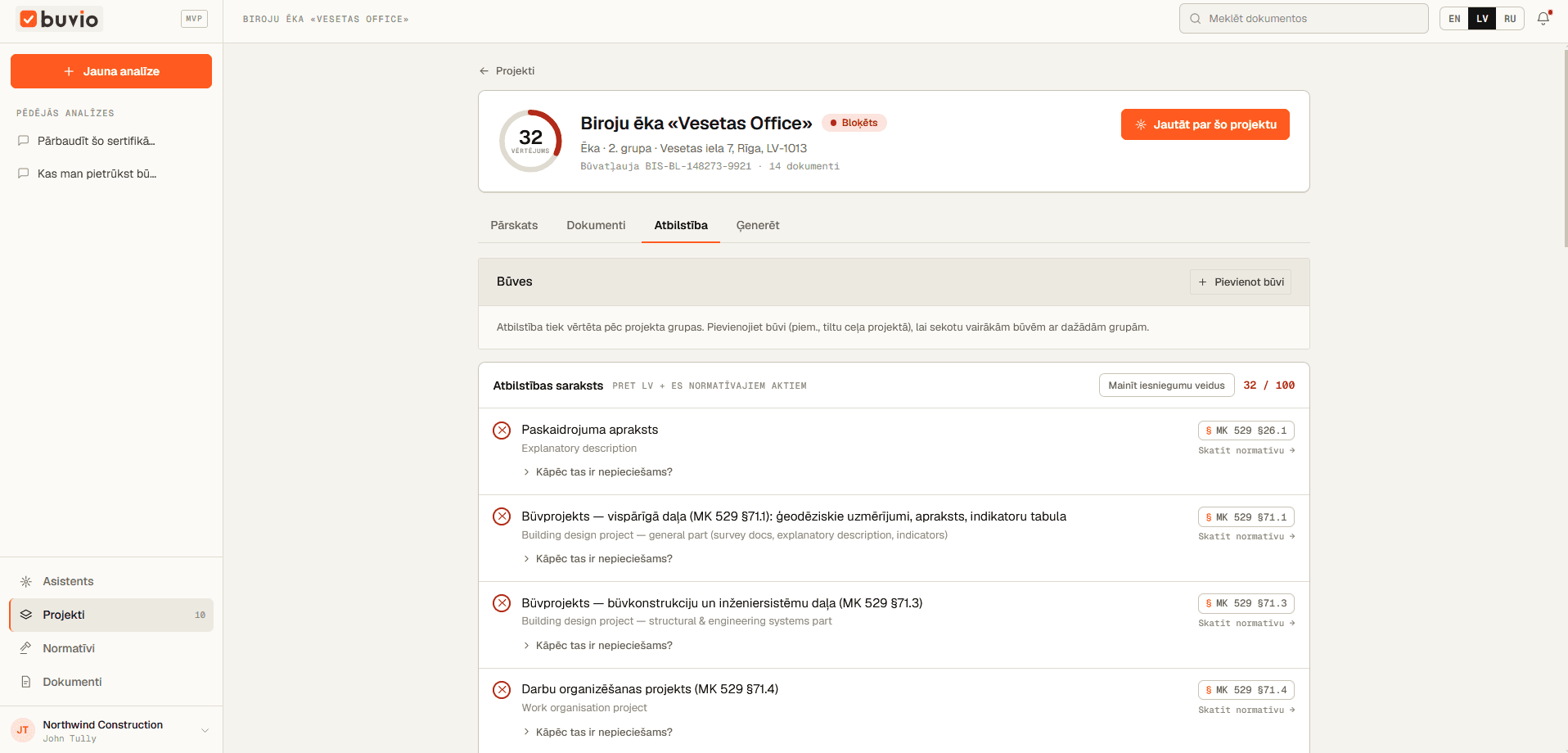The image size is (1568, 753).
Task: Open the MK 529 §71.4 reference chip
Action: click(x=1246, y=690)
